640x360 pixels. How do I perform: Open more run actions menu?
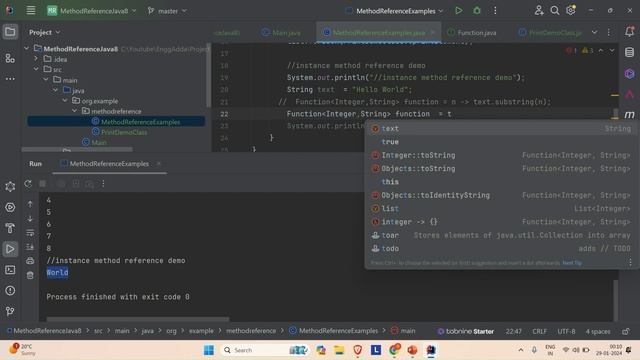495,11
